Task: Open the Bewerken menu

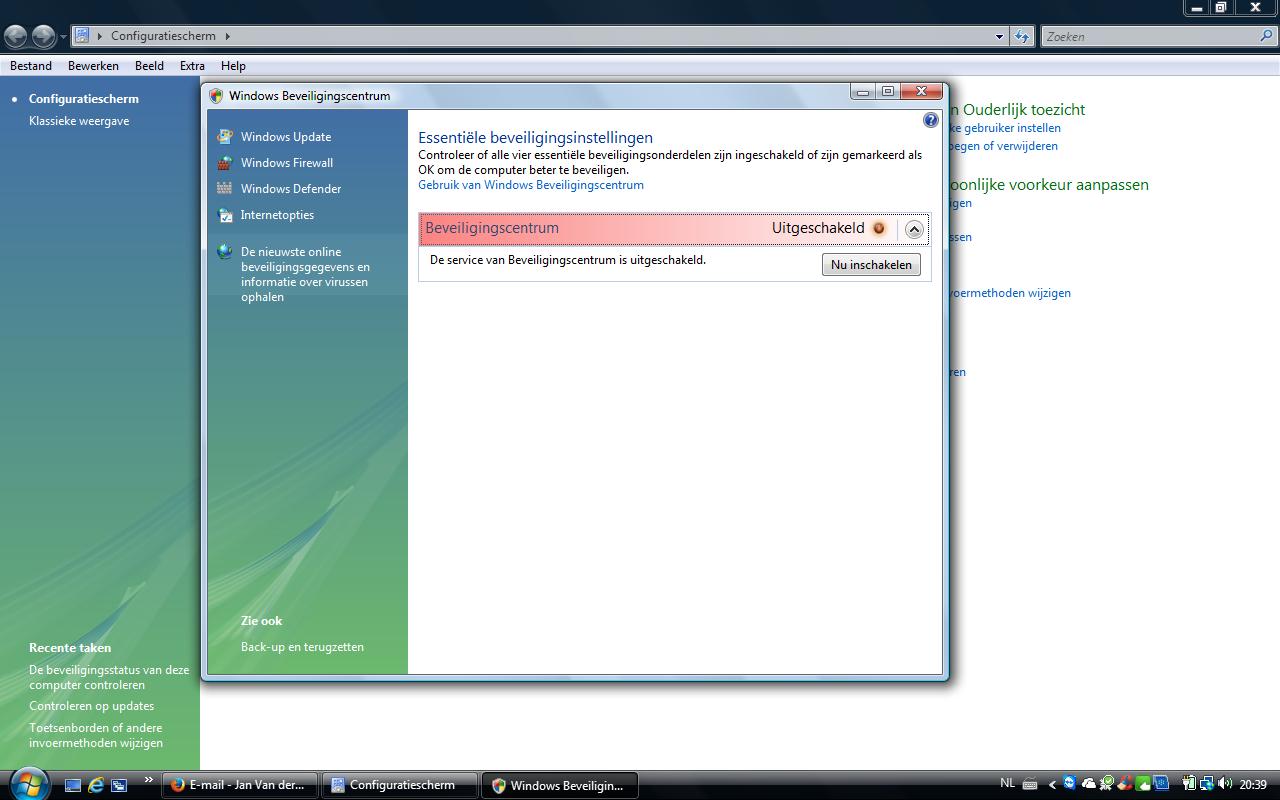Action: click(93, 66)
